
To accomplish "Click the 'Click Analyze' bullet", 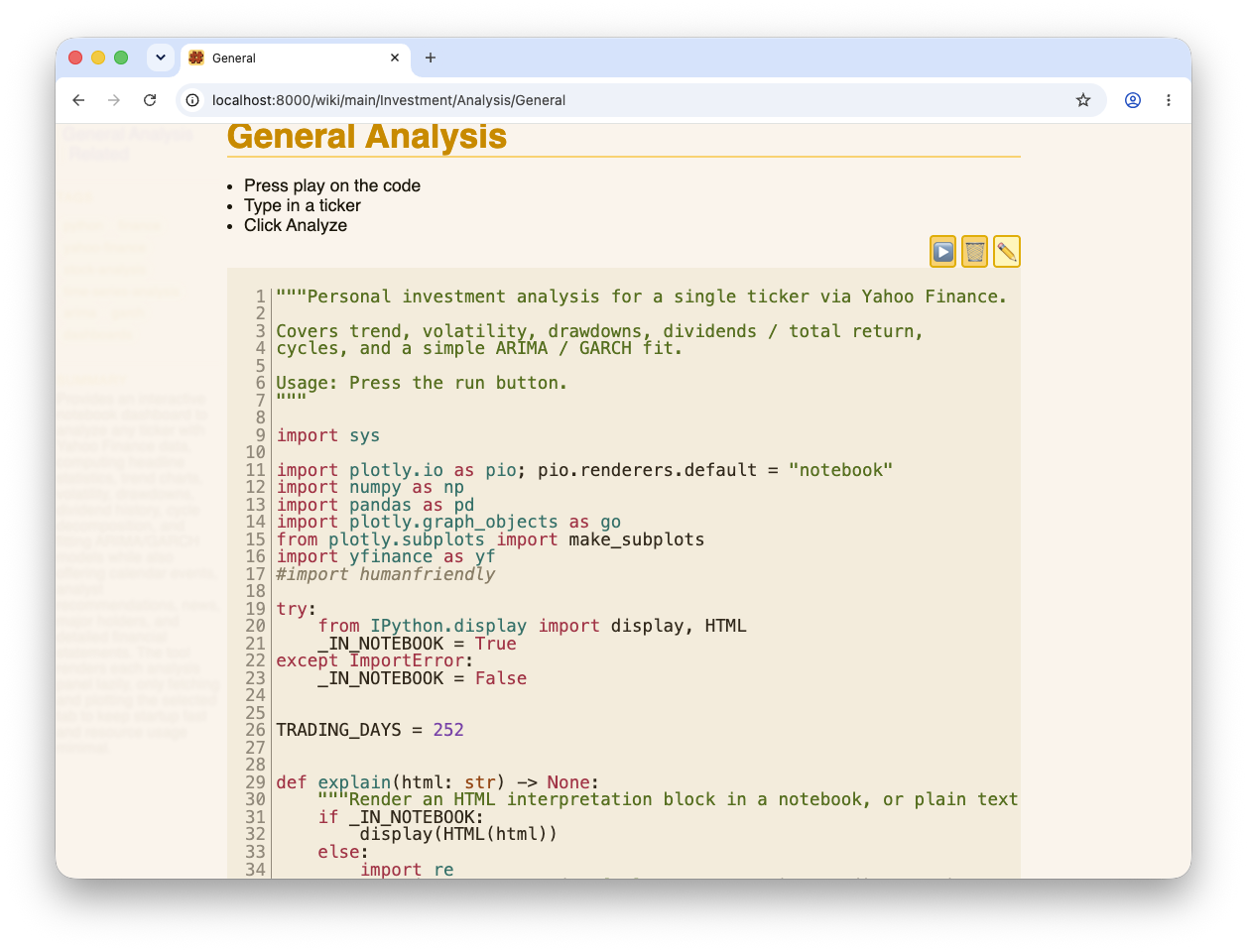I will coord(296,225).
